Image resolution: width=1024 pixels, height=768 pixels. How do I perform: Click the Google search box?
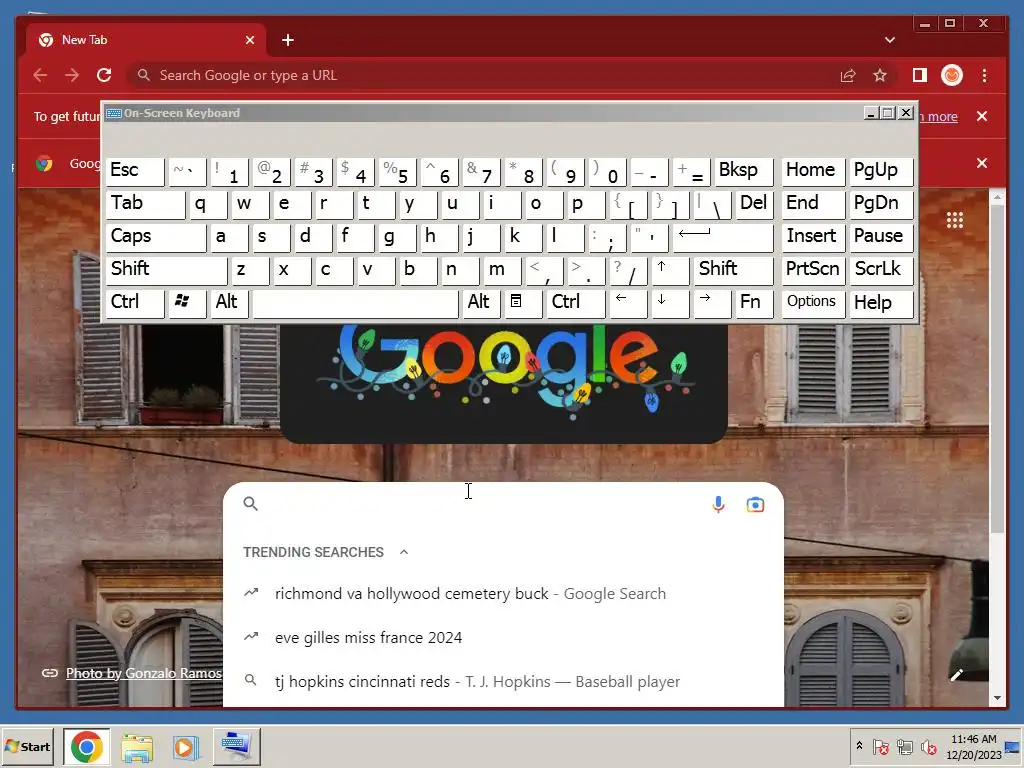pos(480,504)
